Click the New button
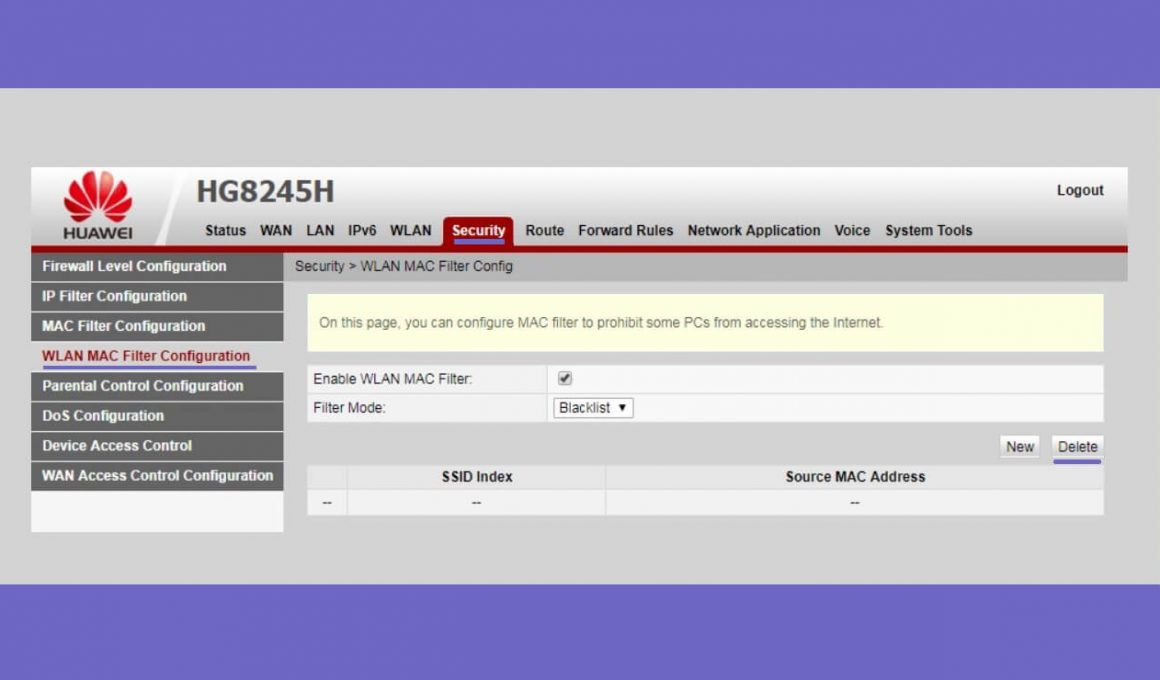The width and height of the screenshot is (1160, 680). [x=1019, y=447]
